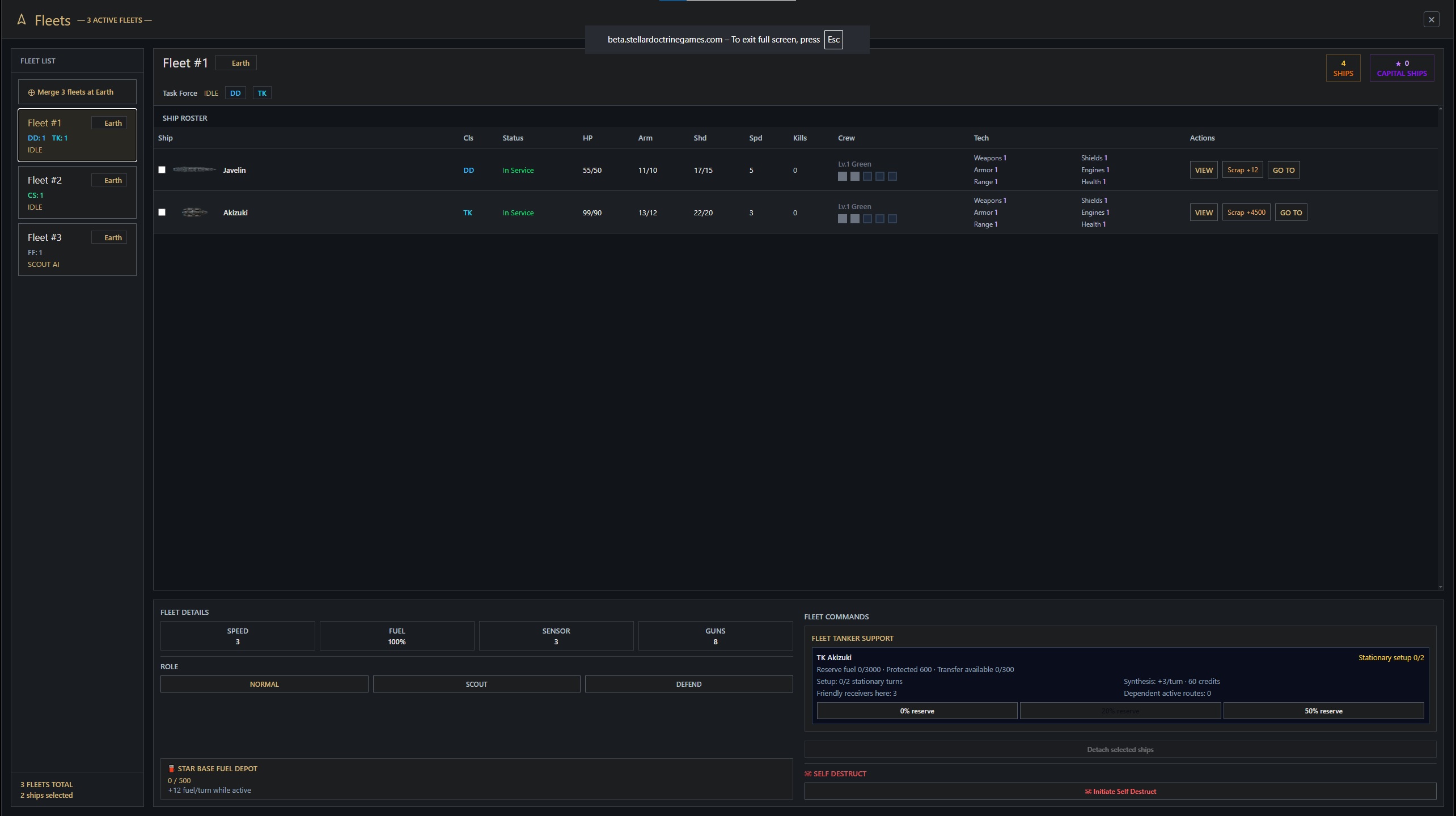1456x816 pixels.
Task: Set fleet role to Normal
Action: (x=264, y=684)
